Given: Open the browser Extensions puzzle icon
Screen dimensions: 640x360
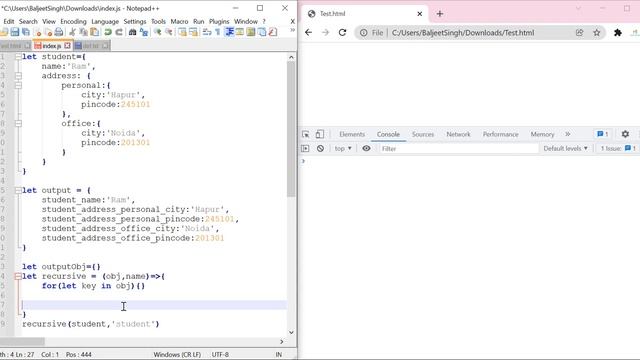Looking at the screenshot, I should coord(618,33).
